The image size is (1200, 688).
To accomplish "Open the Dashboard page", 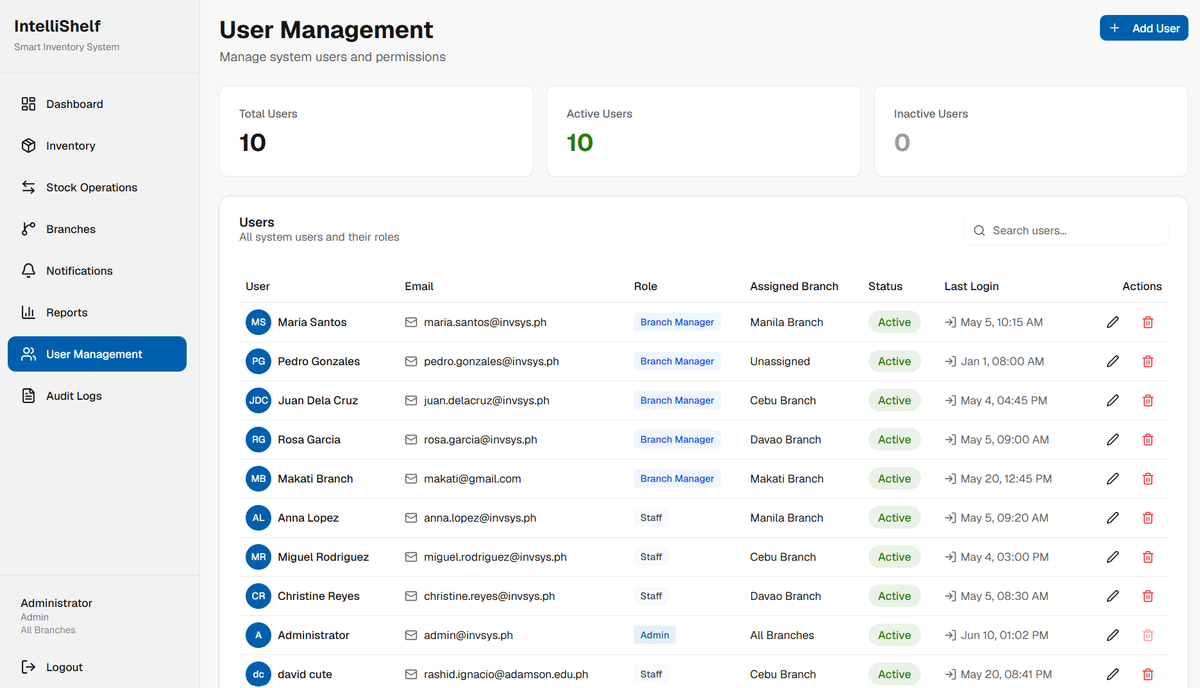I will pos(97,104).
